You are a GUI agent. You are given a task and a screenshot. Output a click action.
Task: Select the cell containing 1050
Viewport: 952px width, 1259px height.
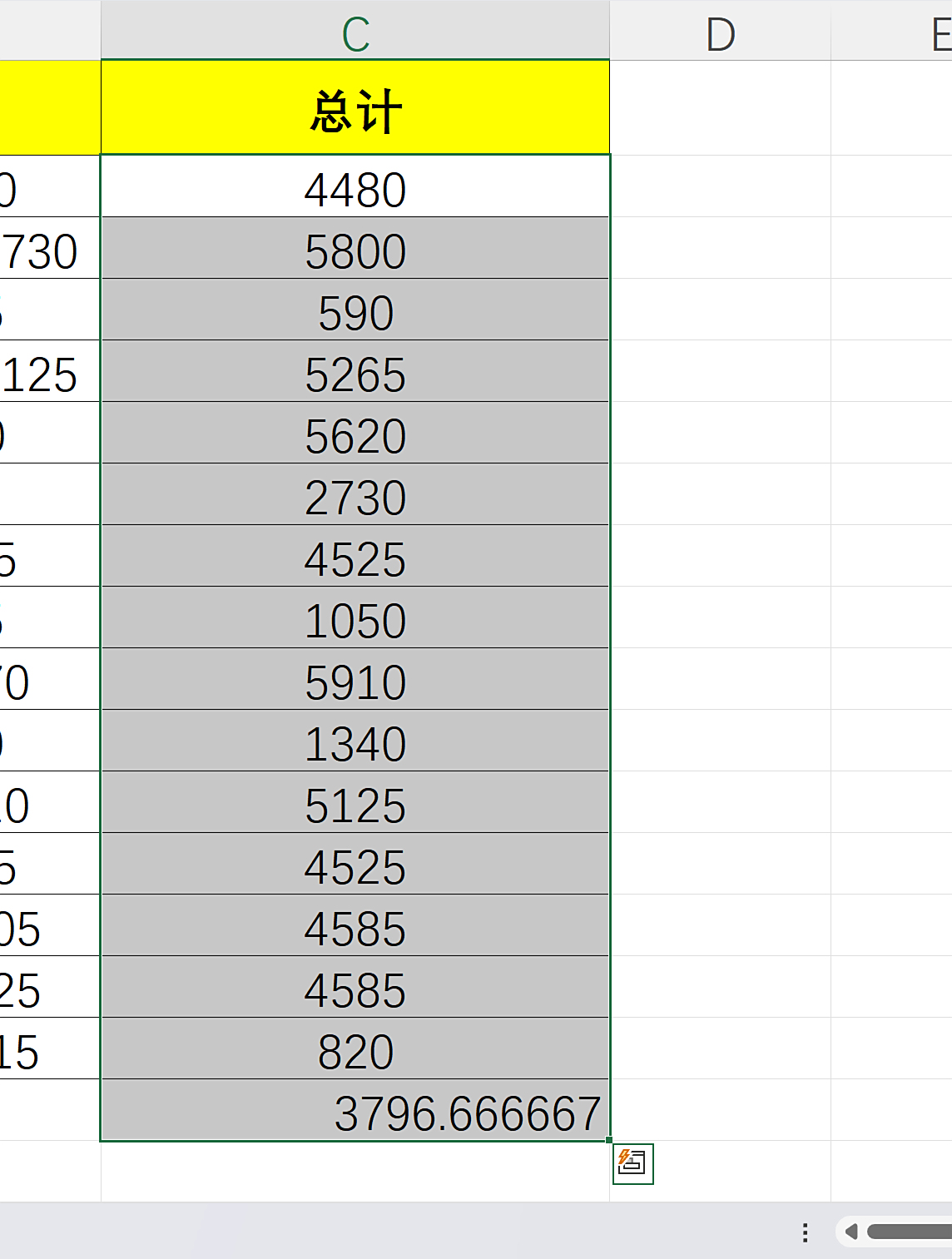point(355,619)
